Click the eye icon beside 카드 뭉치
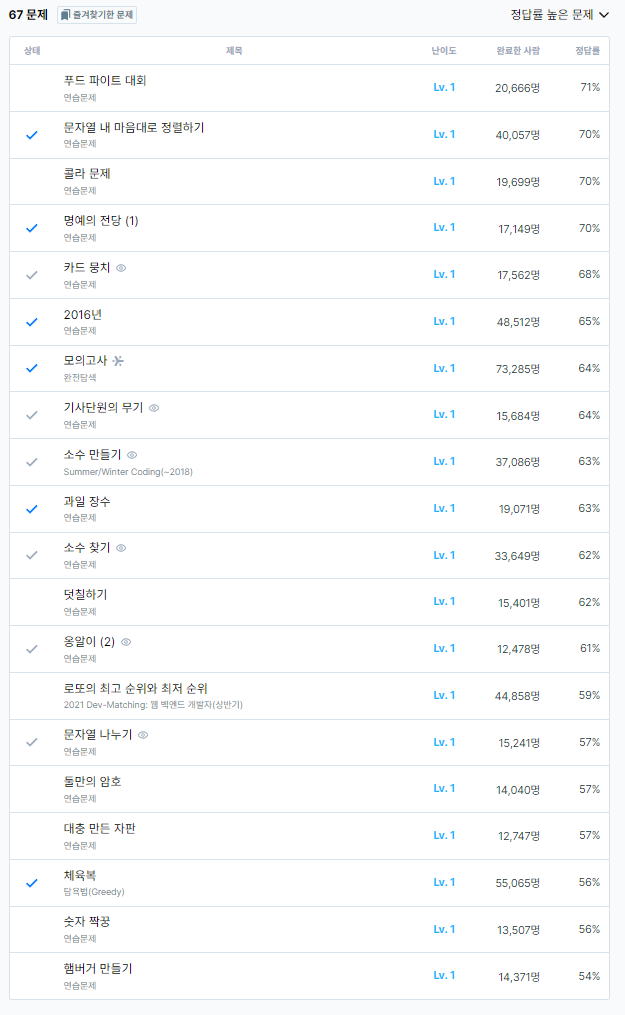This screenshot has width=625, height=1015. [x=121, y=268]
